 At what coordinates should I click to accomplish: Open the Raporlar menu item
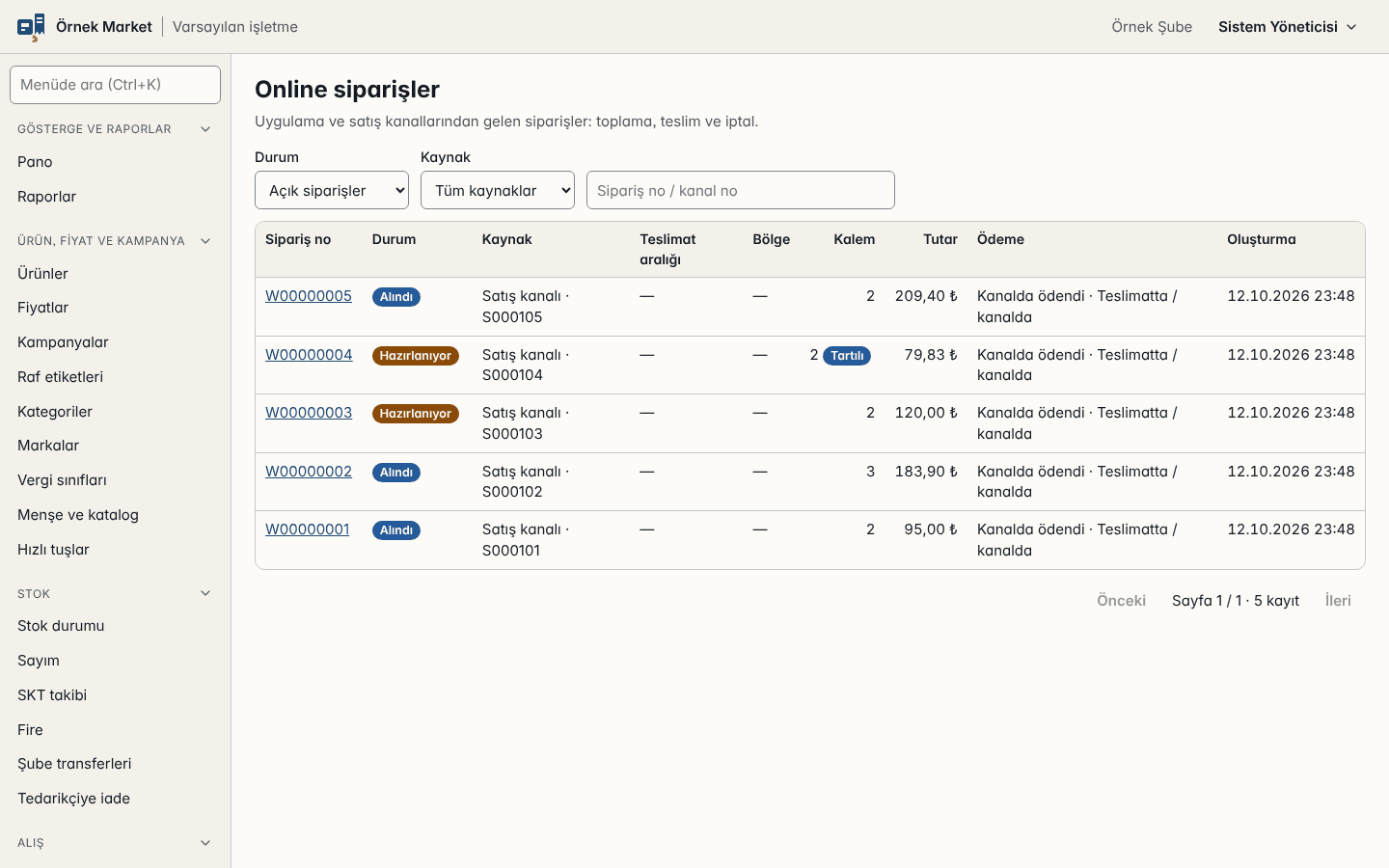point(46,197)
